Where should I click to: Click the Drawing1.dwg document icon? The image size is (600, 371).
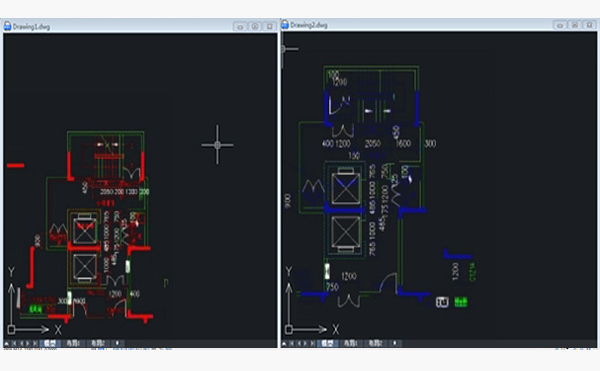point(7,26)
